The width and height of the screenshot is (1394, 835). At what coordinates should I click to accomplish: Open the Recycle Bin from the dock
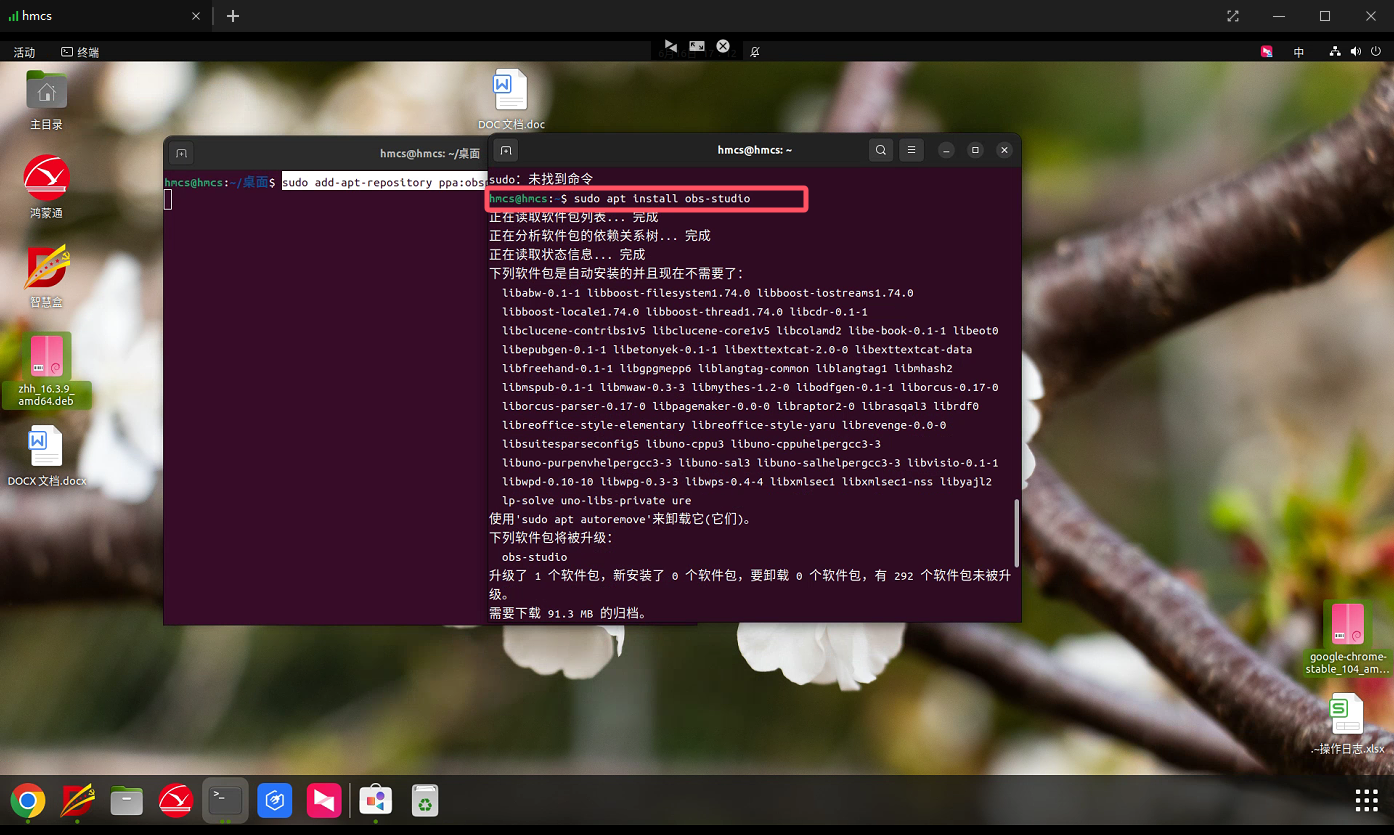pyautogui.click(x=425, y=800)
